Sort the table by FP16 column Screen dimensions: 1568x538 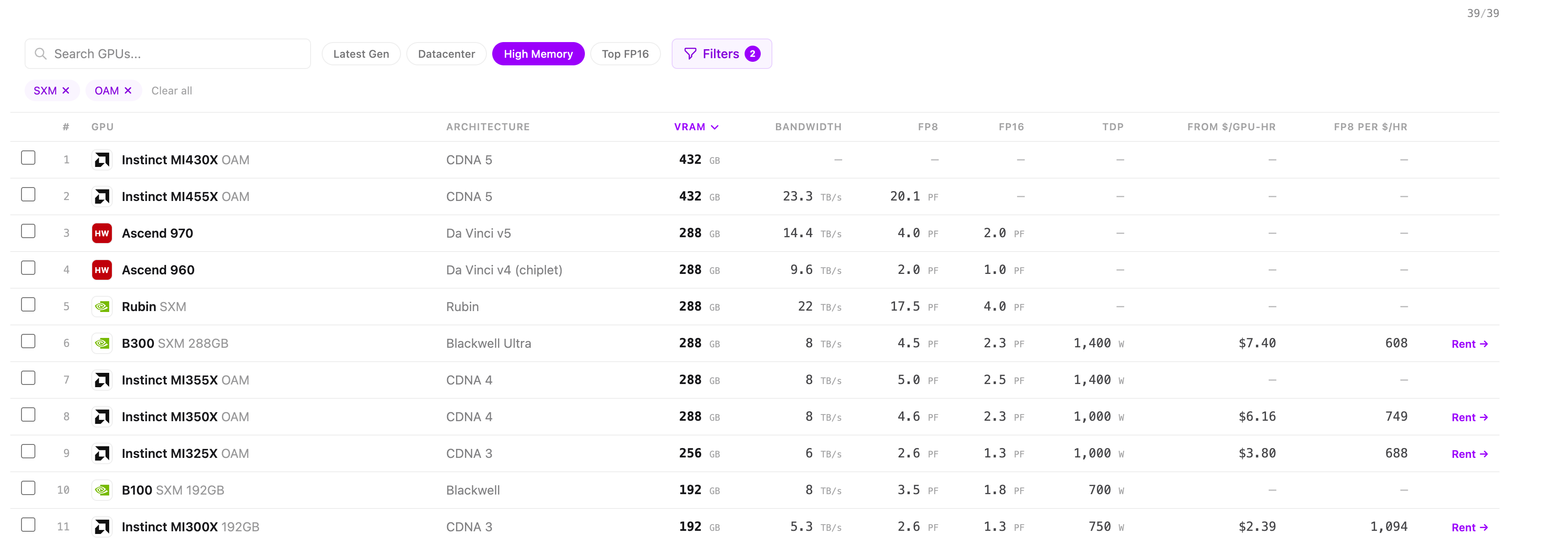point(1011,127)
